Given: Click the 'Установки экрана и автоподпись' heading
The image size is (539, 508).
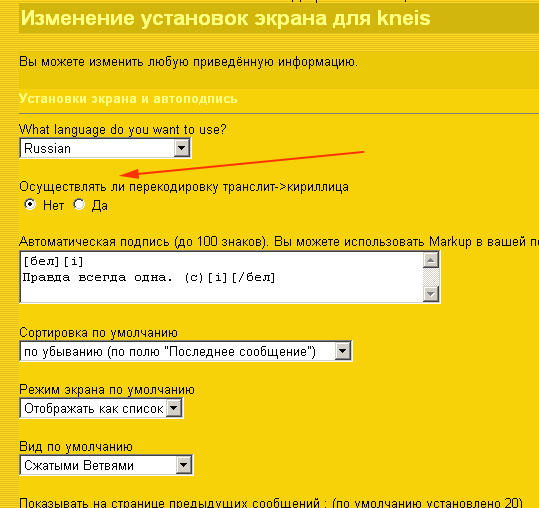Looking at the screenshot, I should point(128,99).
